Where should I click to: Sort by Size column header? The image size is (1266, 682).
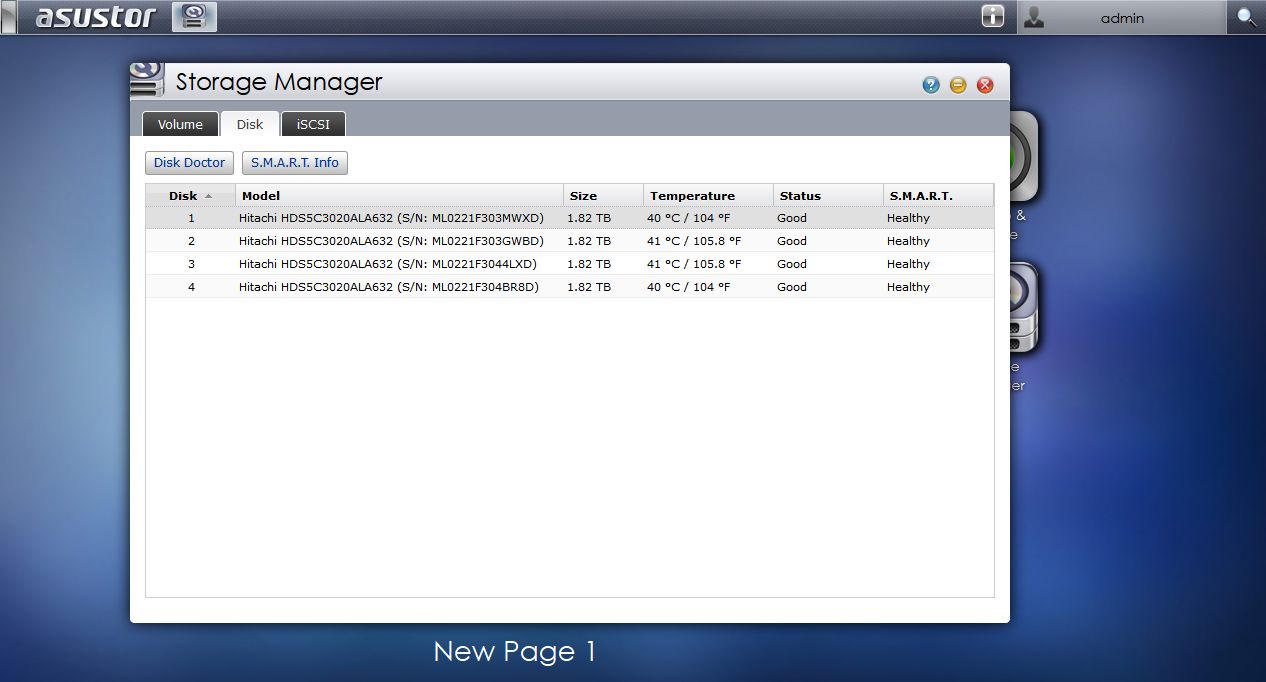point(604,195)
